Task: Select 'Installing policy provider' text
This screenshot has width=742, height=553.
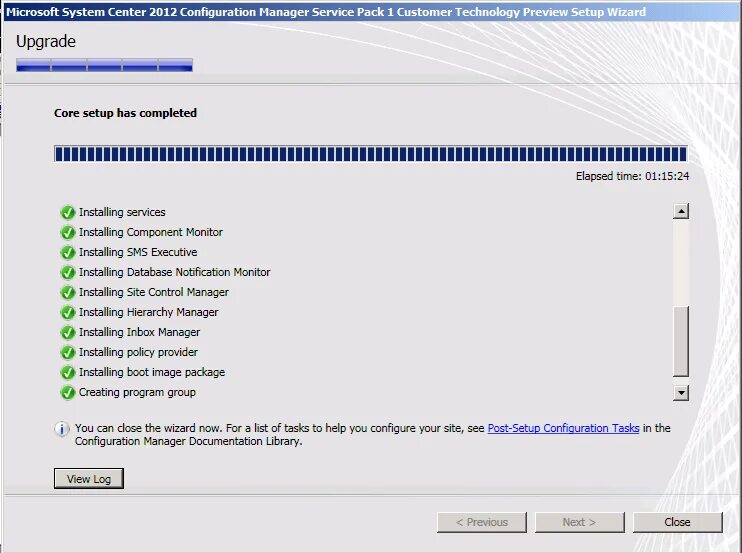Action: pyautogui.click(x=138, y=352)
